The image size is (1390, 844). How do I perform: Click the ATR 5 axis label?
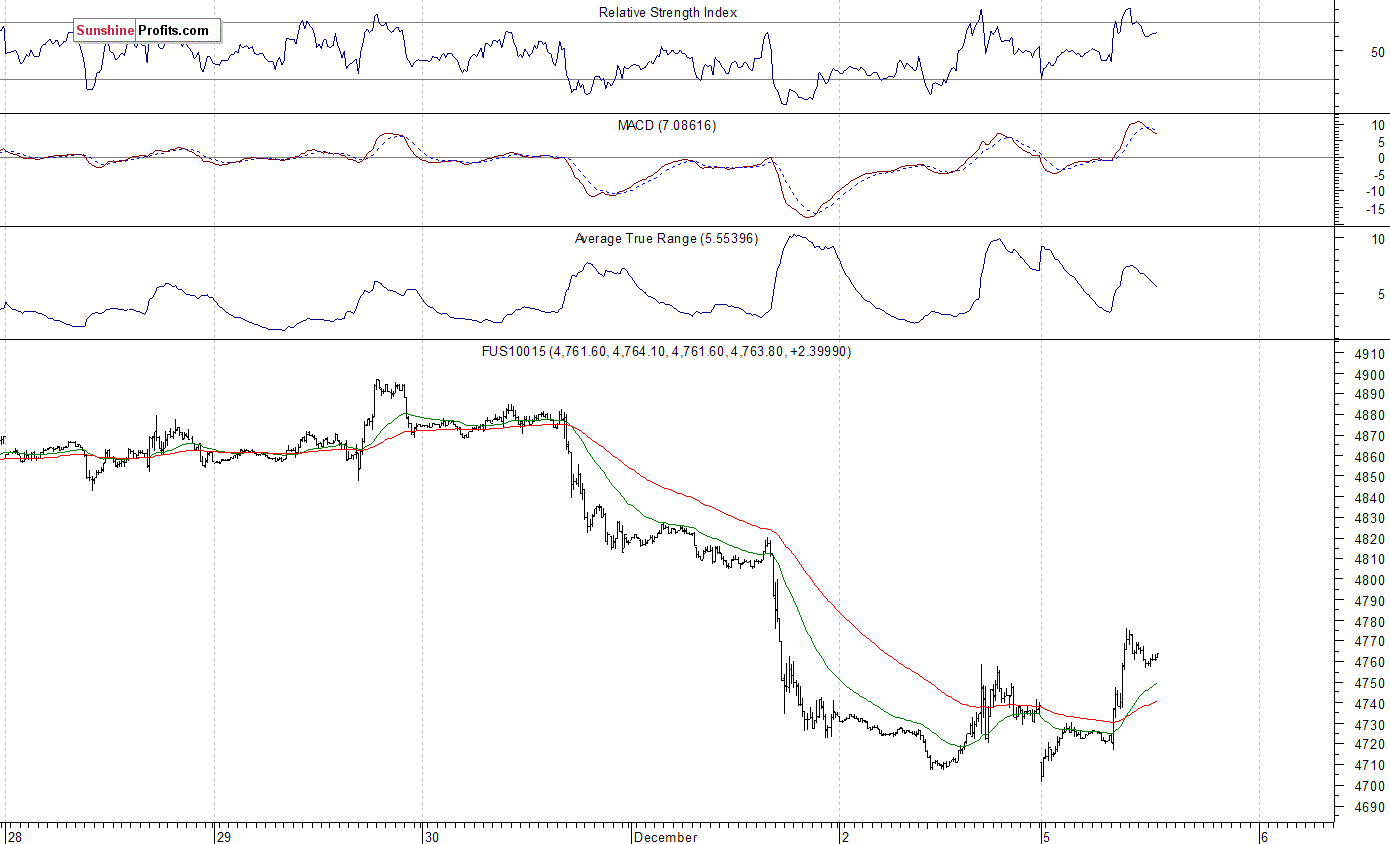pos(1381,295)
